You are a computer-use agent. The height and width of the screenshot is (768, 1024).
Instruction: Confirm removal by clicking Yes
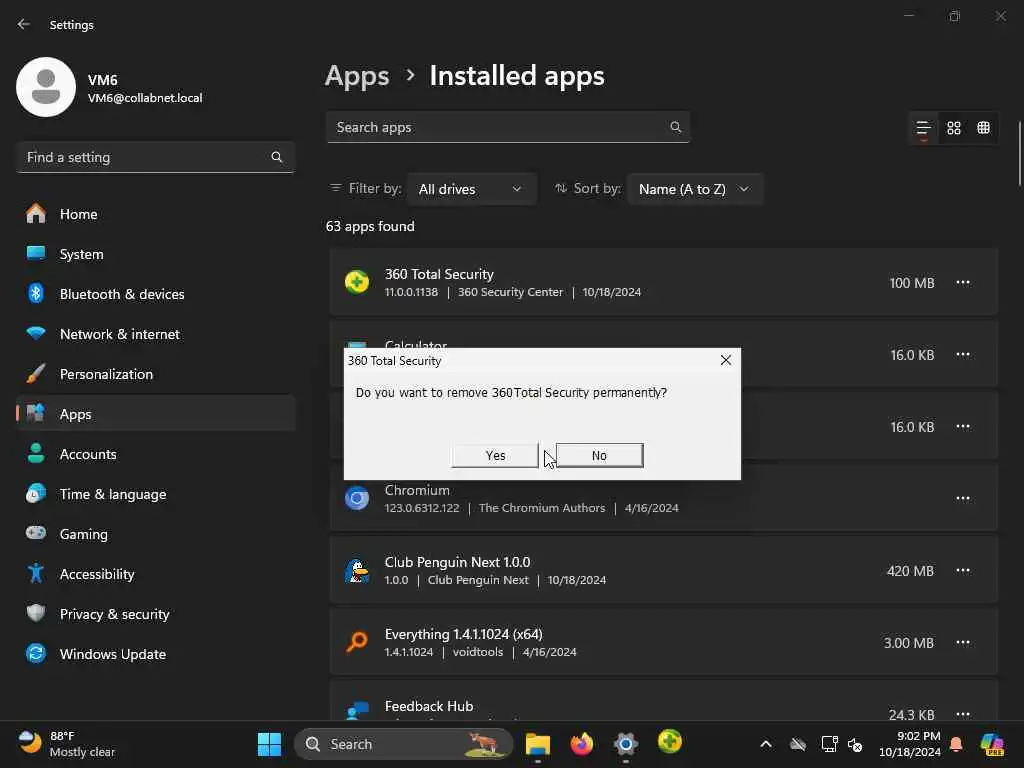click(495, 455)
